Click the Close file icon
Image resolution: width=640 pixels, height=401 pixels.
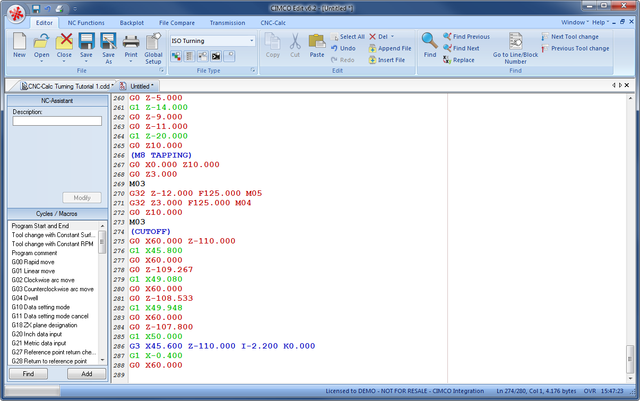(64, 42)
